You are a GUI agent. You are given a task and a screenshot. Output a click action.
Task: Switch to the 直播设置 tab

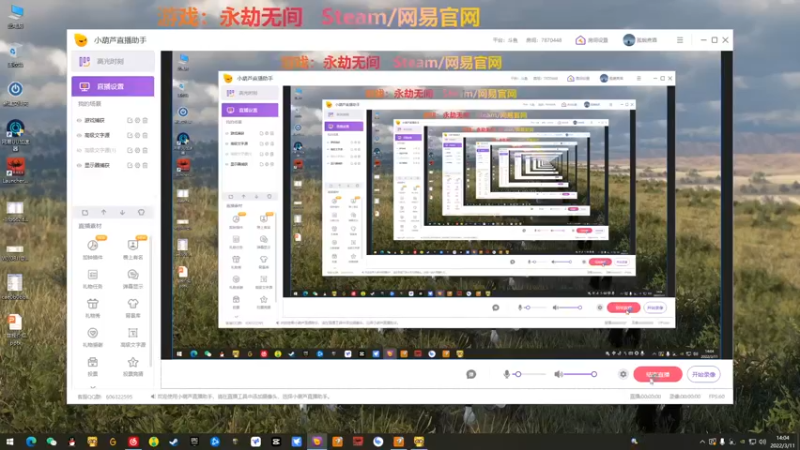113,86
